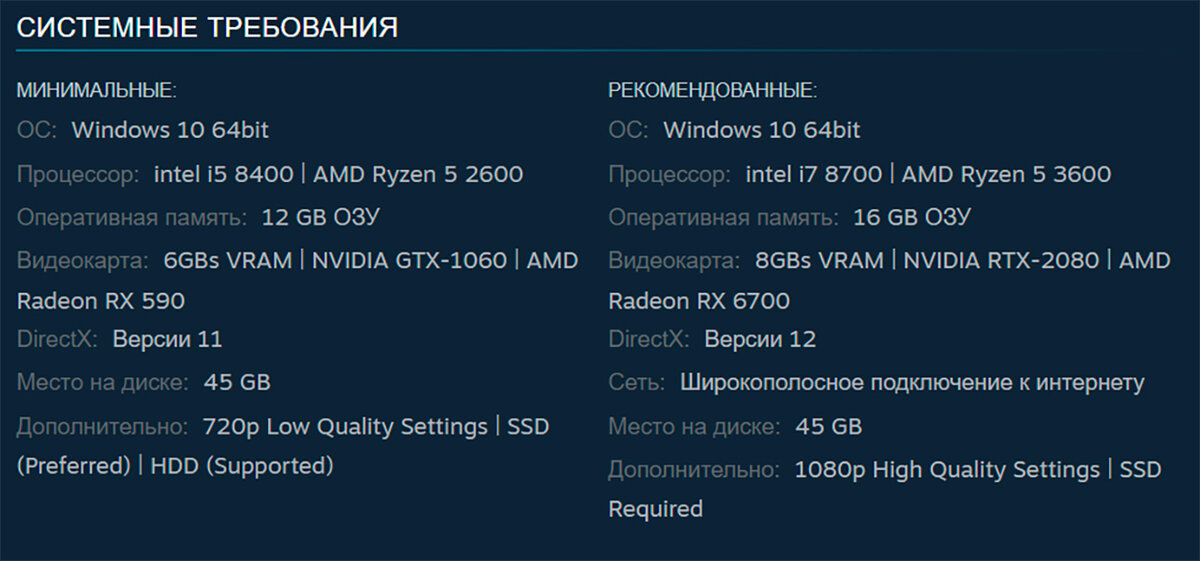Click the DirectX Версии 11 value
Screen dimensions: 1200x561
[x=167, y=340]
